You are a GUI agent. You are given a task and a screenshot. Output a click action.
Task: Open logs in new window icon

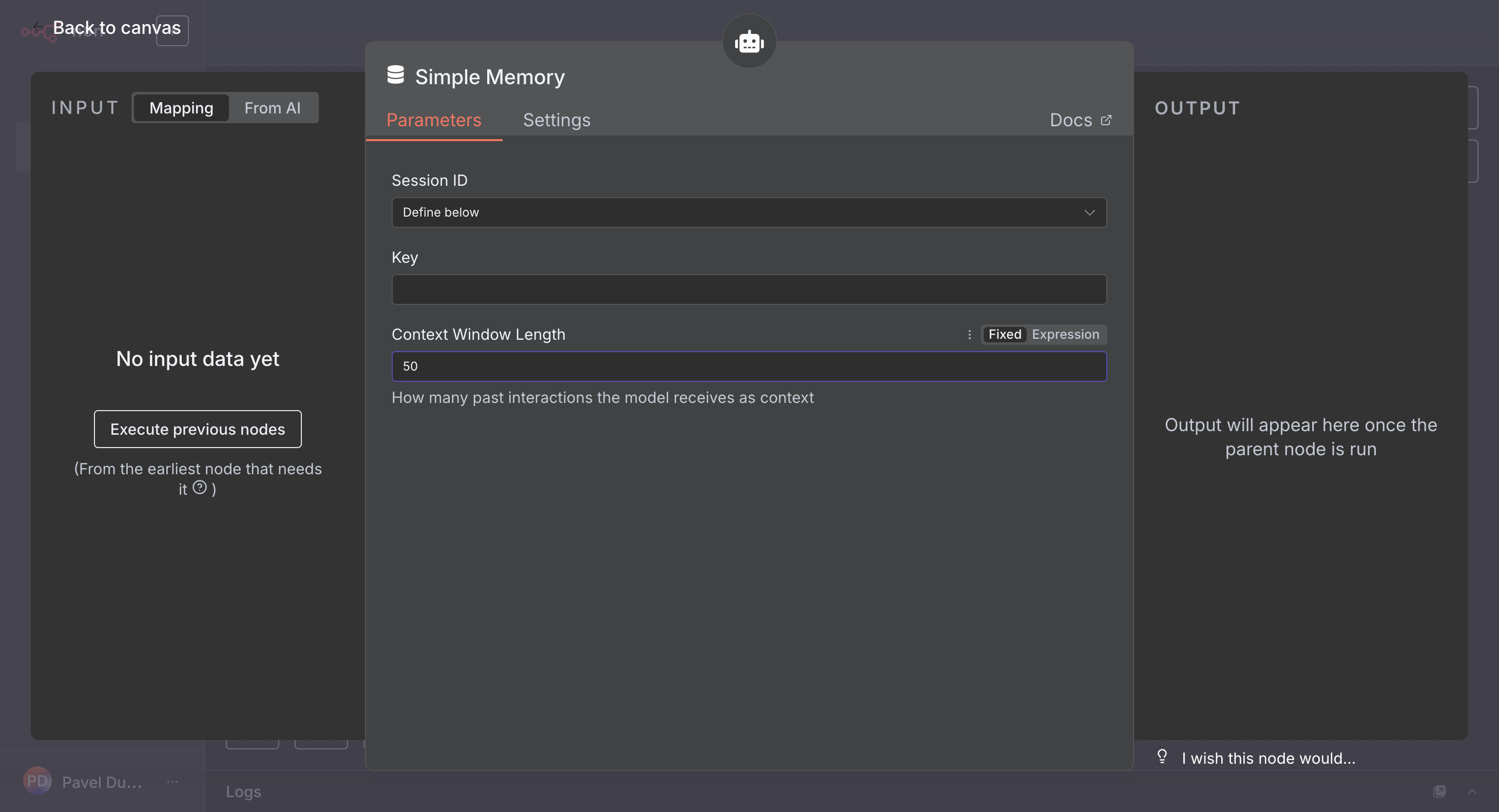pos(1439,791)
